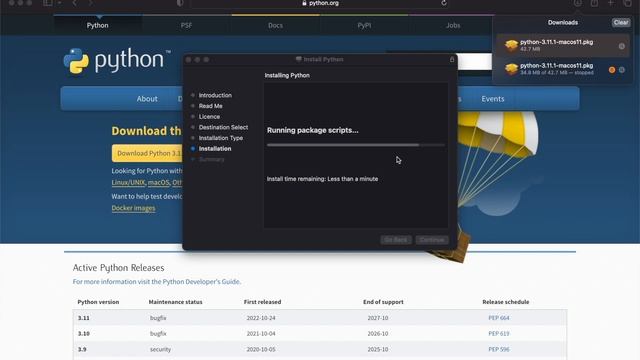Click the privacy shield icon in Safari toolbar
640x360 pixels.
point(180,3)
